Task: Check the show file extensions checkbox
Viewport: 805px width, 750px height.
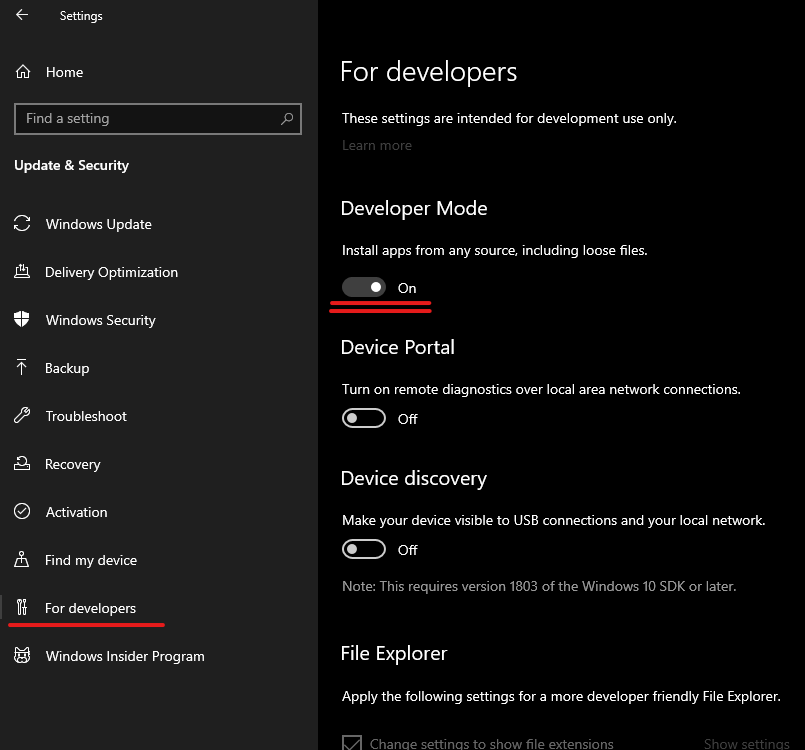Action: [x=352, y=742]
